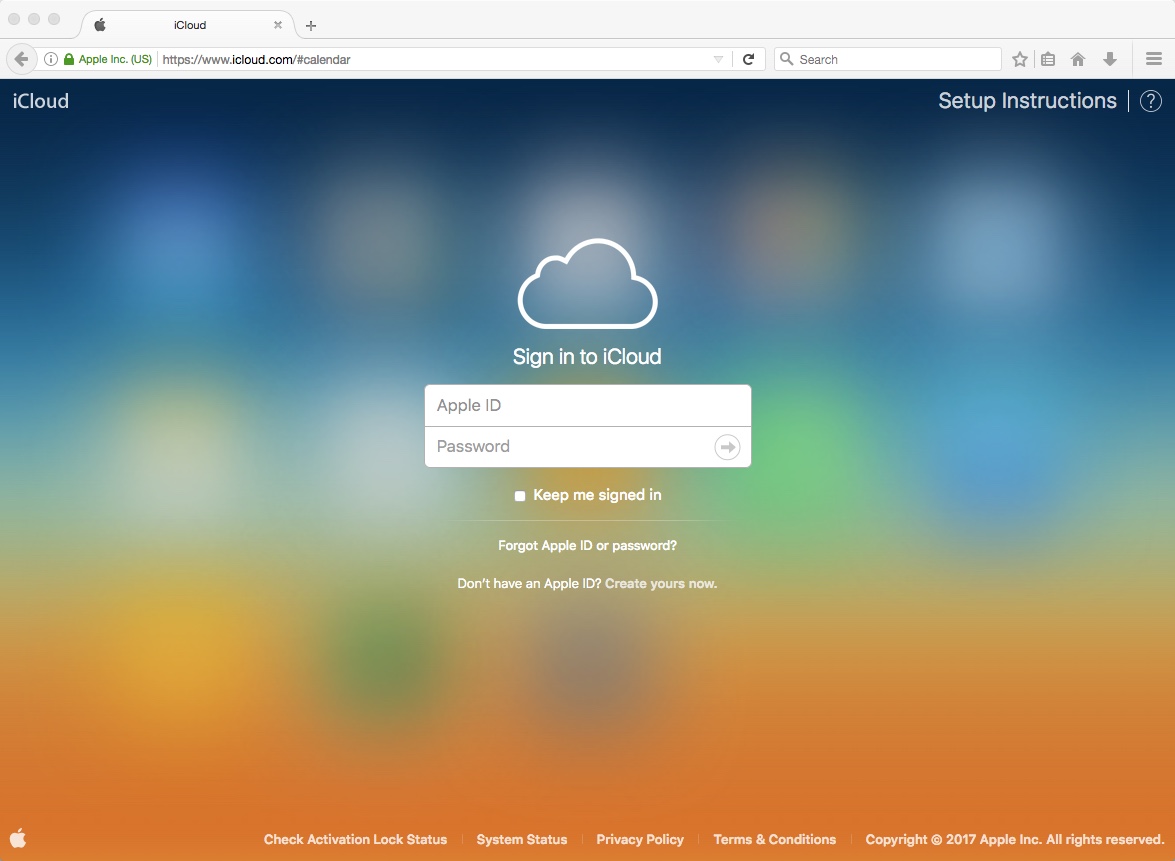Image resolution: width=1175 pixels, height=861 pixels.
Task: Show bookmarks list icon
Action: click(x=1048, y=59)
